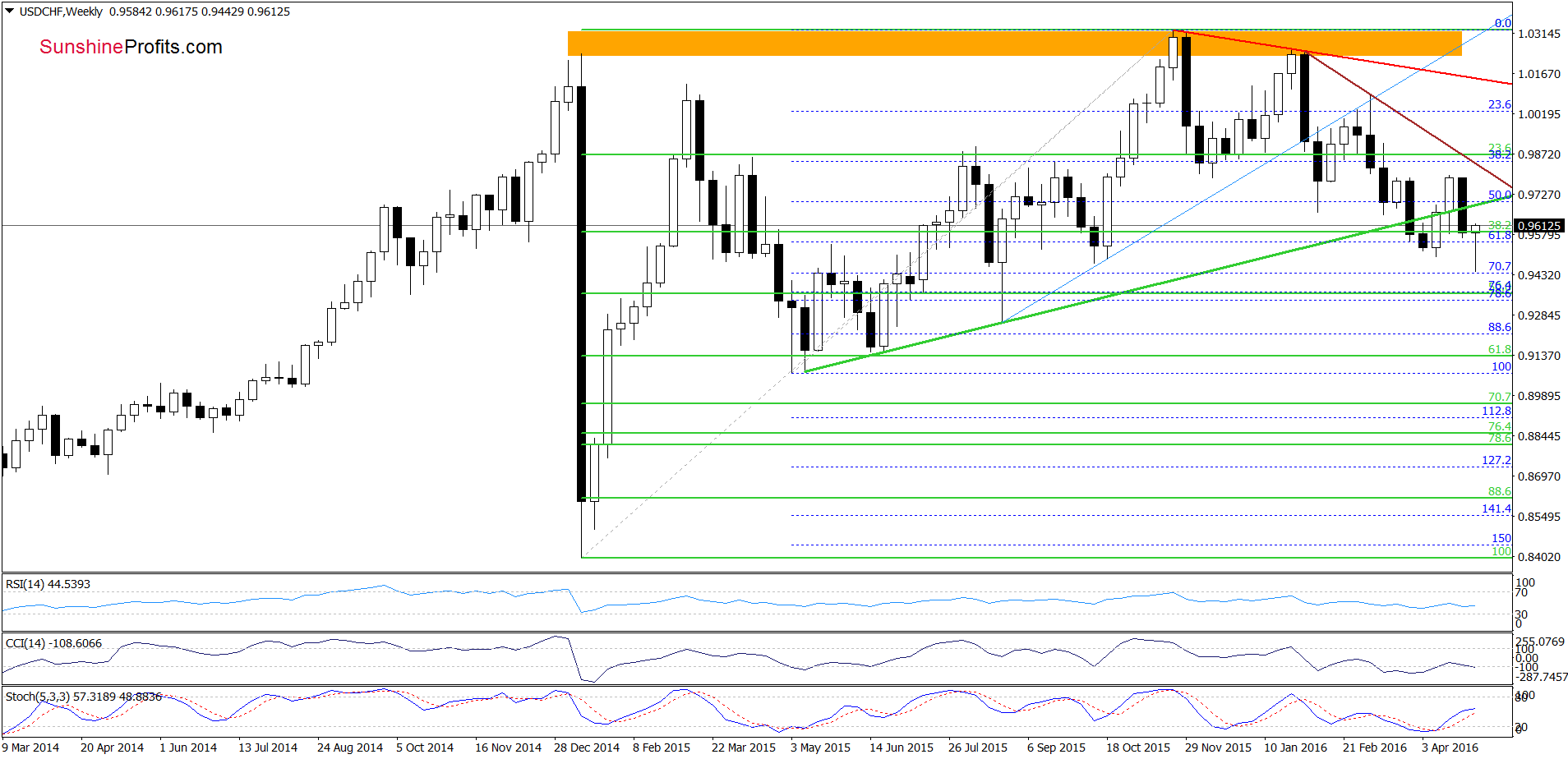This screenshot has width=1568, height=759.
Task: Click the 16 Nov 2014 date label
Action: tap(508, 747)
